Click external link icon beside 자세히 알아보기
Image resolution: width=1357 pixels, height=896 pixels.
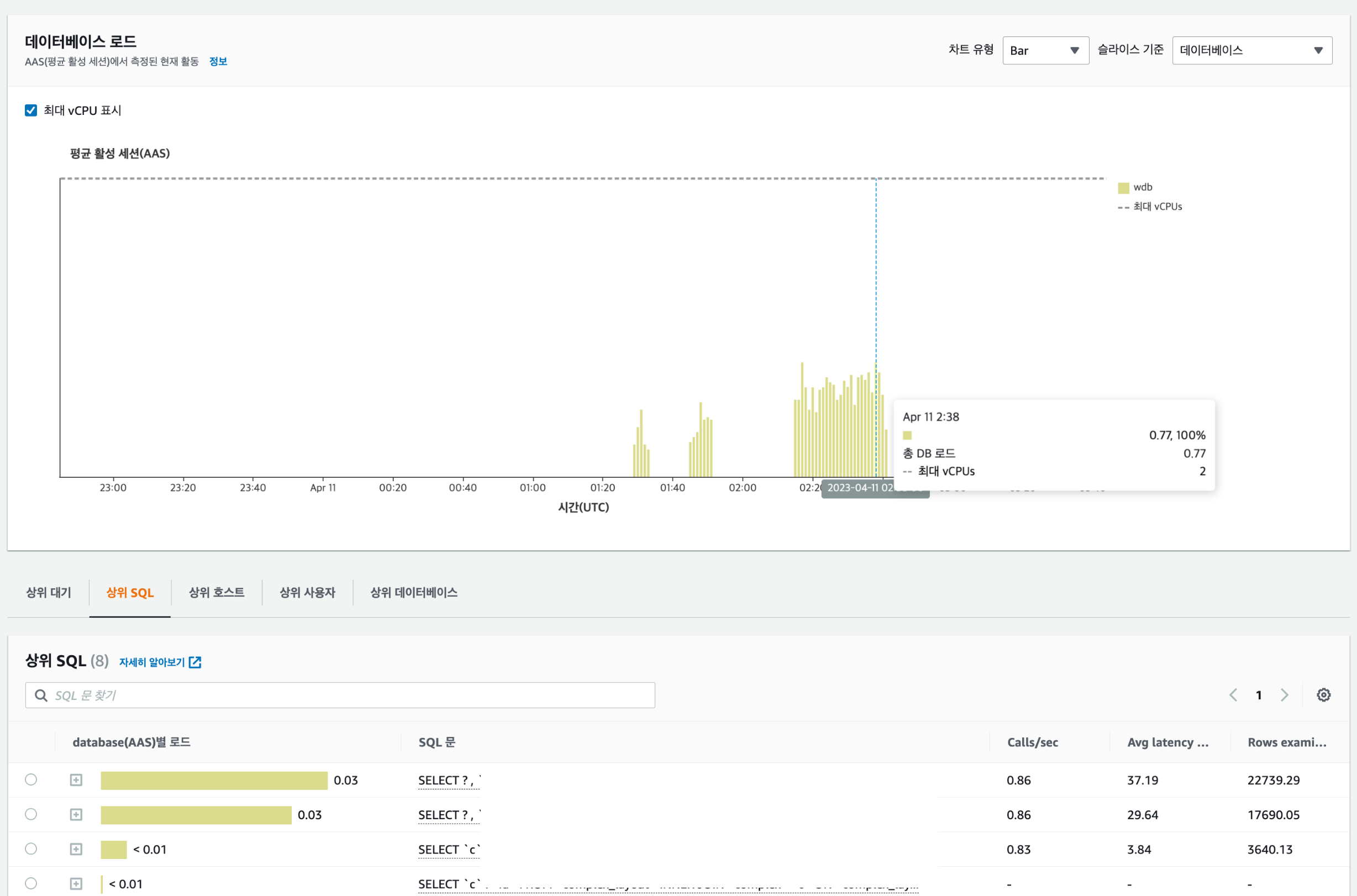(x=195, y=662)
